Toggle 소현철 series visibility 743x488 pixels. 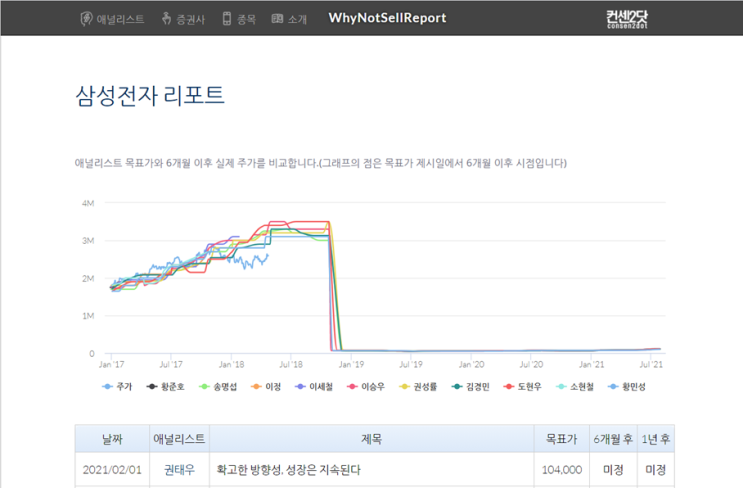[x=575, y=387]
